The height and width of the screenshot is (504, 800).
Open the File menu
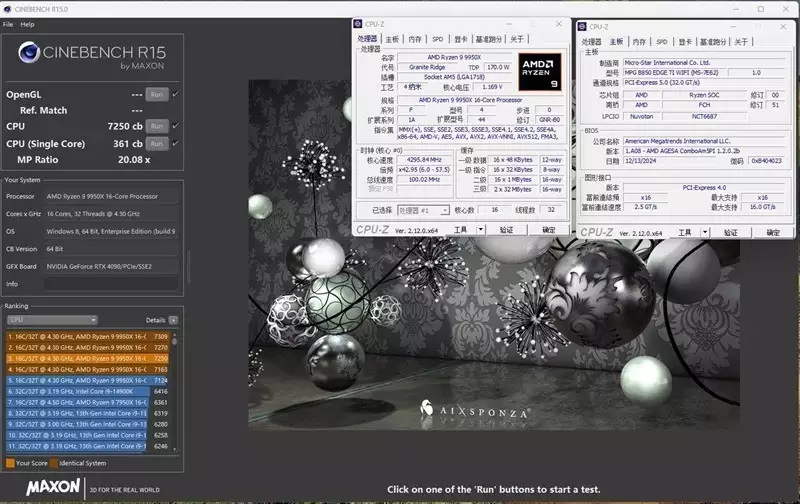[x=8, y=24]
